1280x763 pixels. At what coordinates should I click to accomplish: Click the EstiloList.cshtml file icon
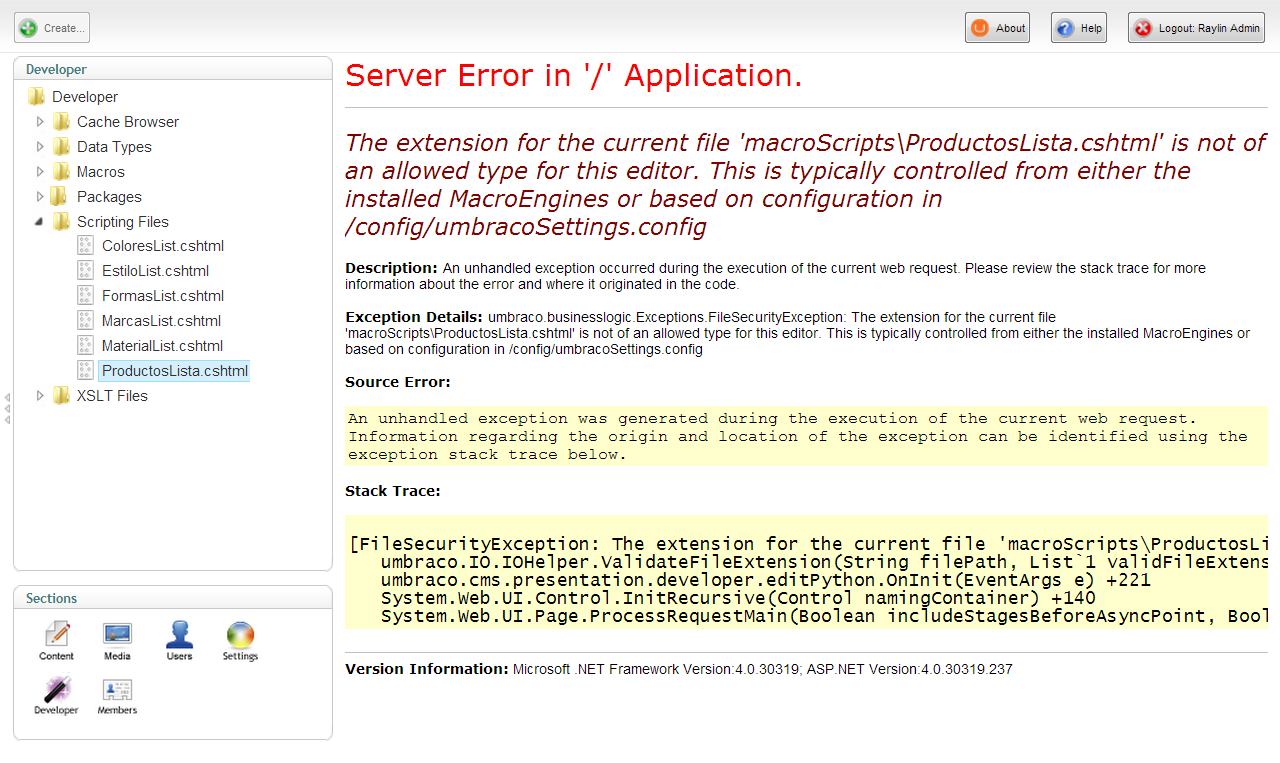point(86,270)
